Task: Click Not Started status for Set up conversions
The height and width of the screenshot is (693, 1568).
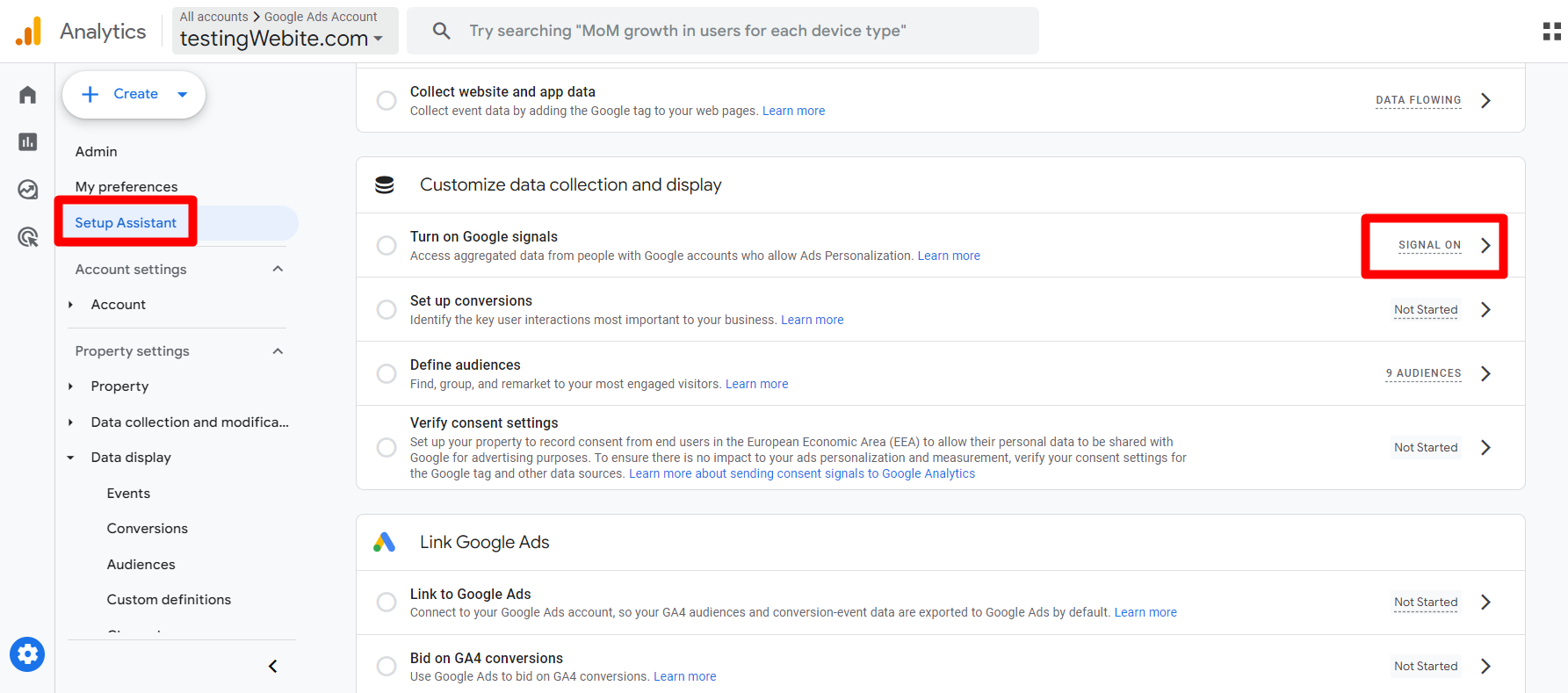Action: [x=1426, y=309]
